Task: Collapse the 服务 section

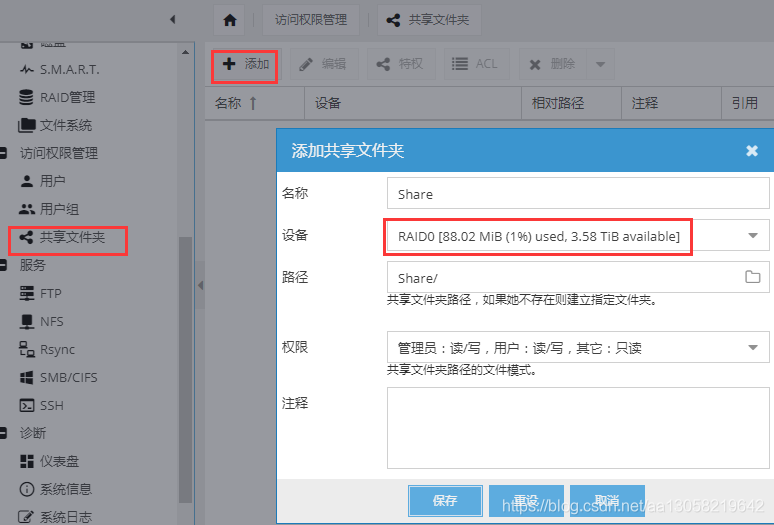Action: (x=3, y=265)
